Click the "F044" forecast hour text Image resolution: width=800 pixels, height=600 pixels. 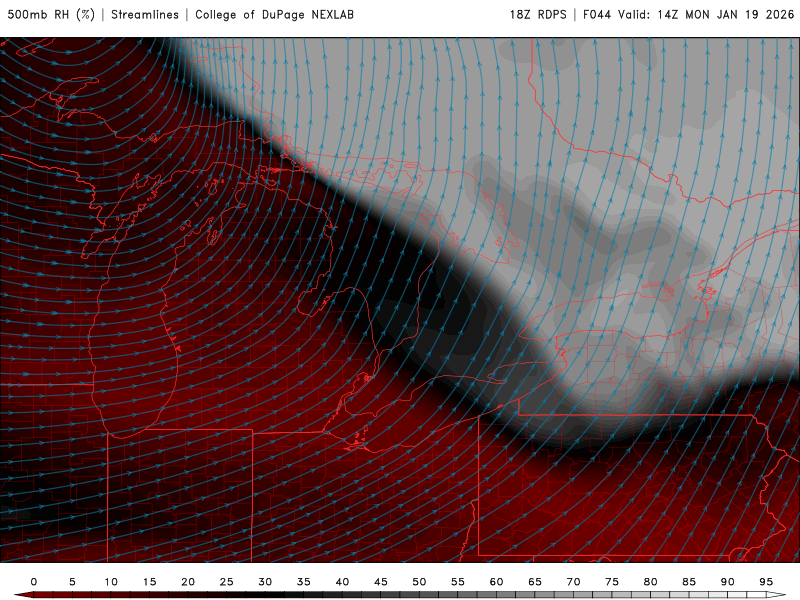[x=597, y=15]
